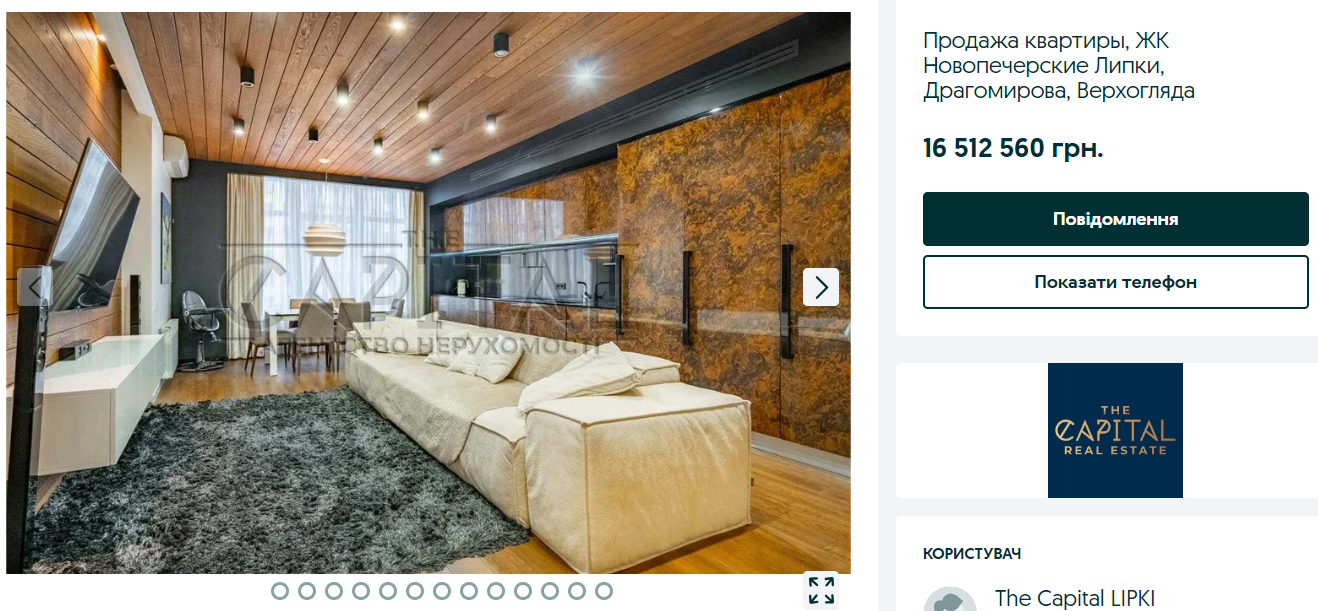Select the seventh gallery dot indicator
This screenshot has width=1318, height=611.
click(x=442, y=591)
